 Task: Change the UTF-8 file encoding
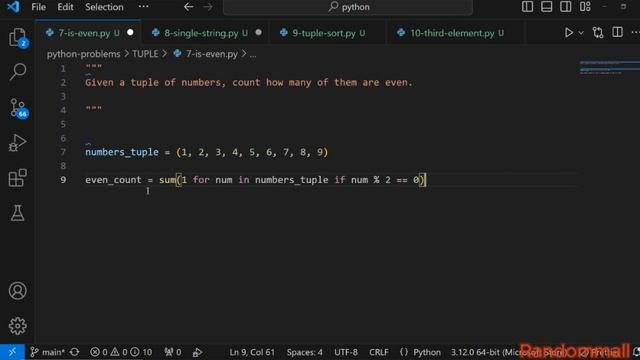[346, 352]
